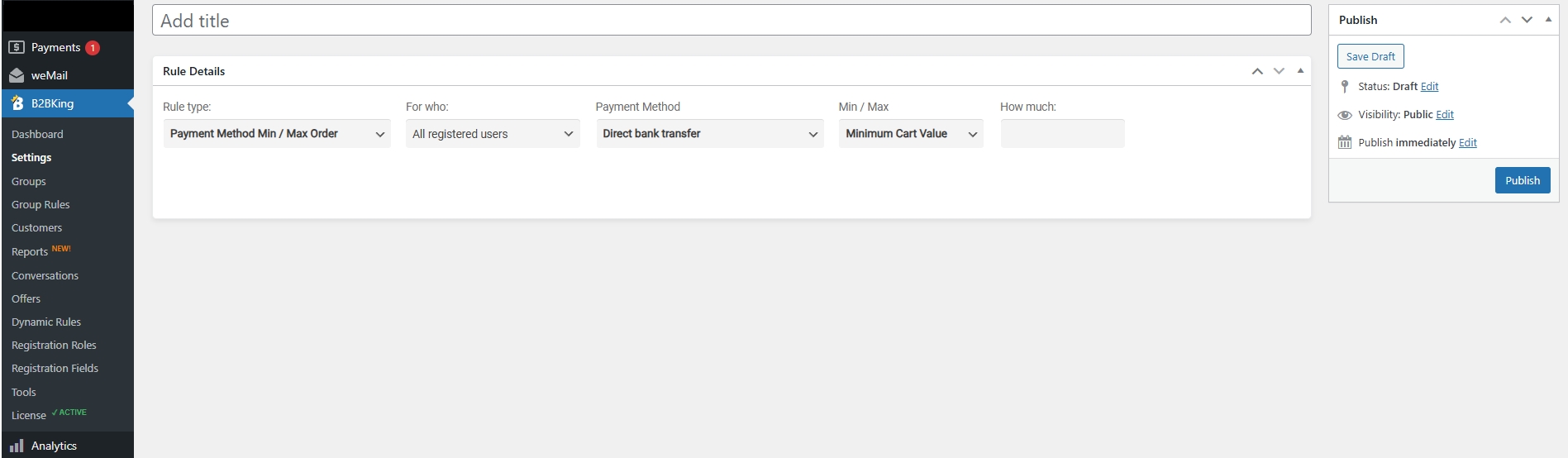
Task: Expand the Min / Max dropdown
Action: pyautogui.click(x=910, y=134)
